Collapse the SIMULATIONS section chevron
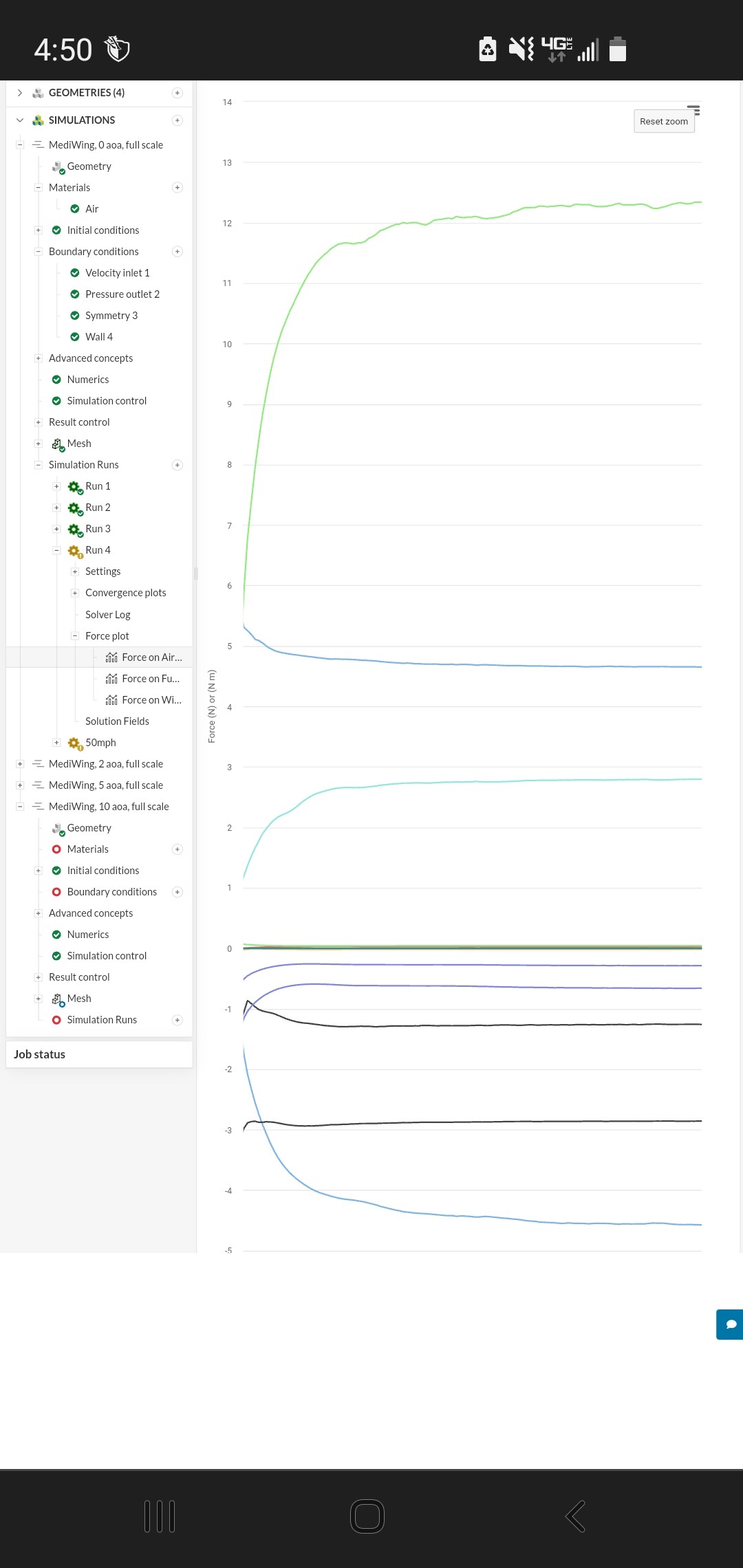 pos(20,120)
